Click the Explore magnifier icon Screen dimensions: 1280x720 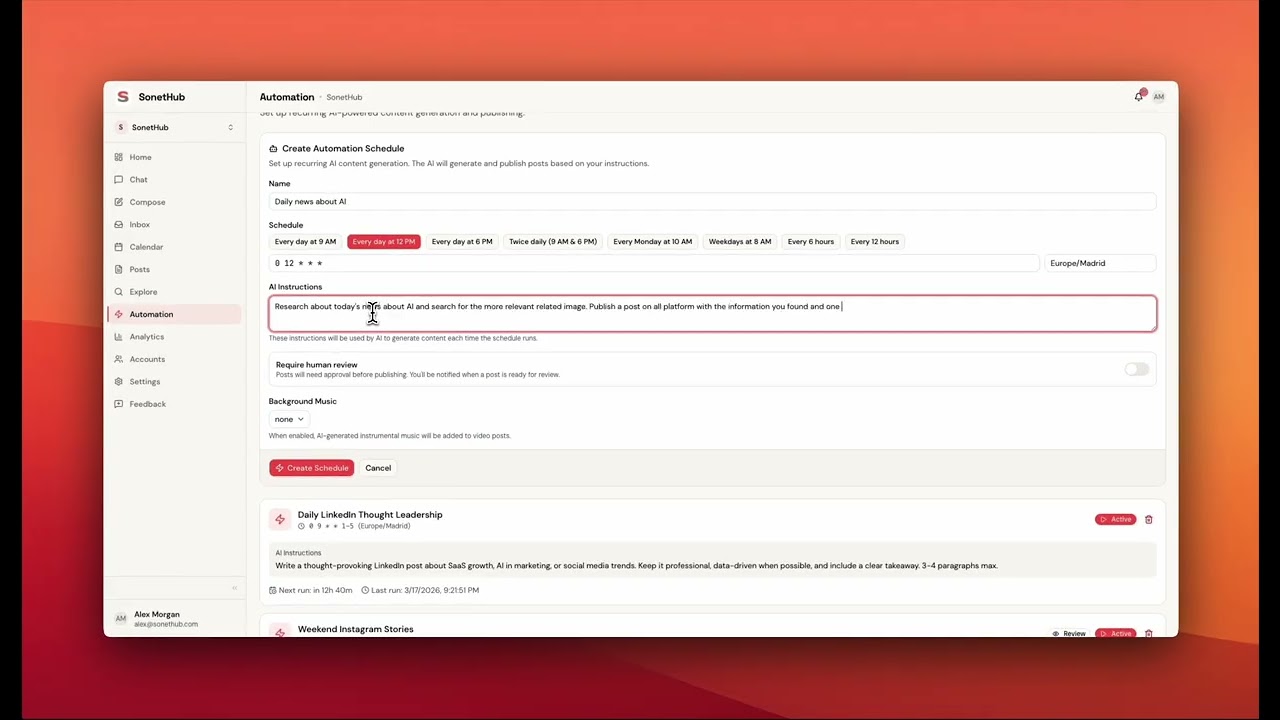click(x=119, y=292)
